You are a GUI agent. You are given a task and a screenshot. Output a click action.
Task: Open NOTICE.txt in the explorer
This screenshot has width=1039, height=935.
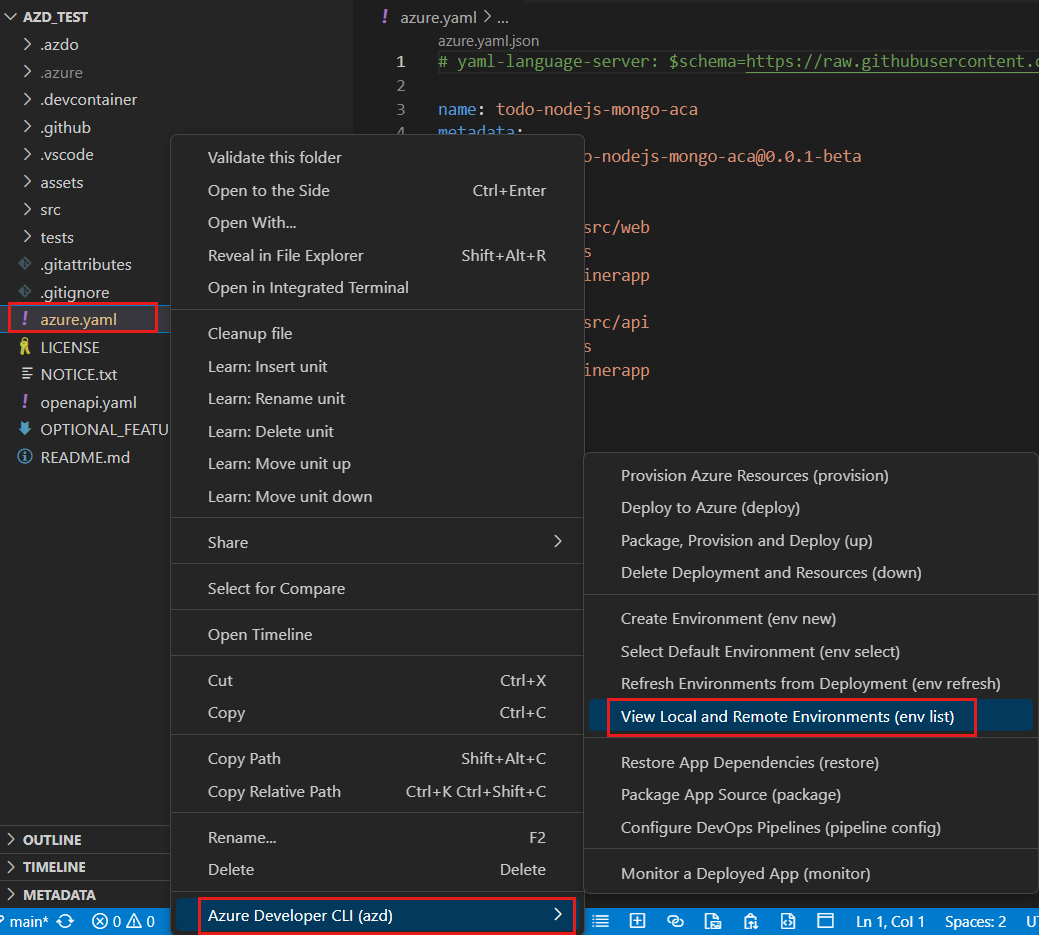[78, 374]
